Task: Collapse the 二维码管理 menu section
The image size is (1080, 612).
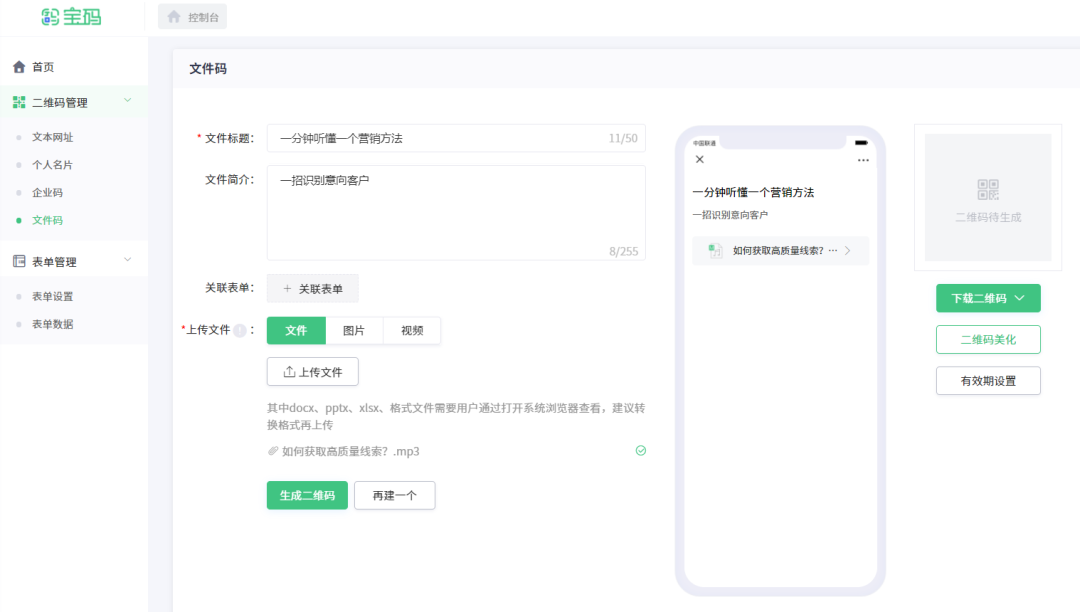Action: pos(127,101)
